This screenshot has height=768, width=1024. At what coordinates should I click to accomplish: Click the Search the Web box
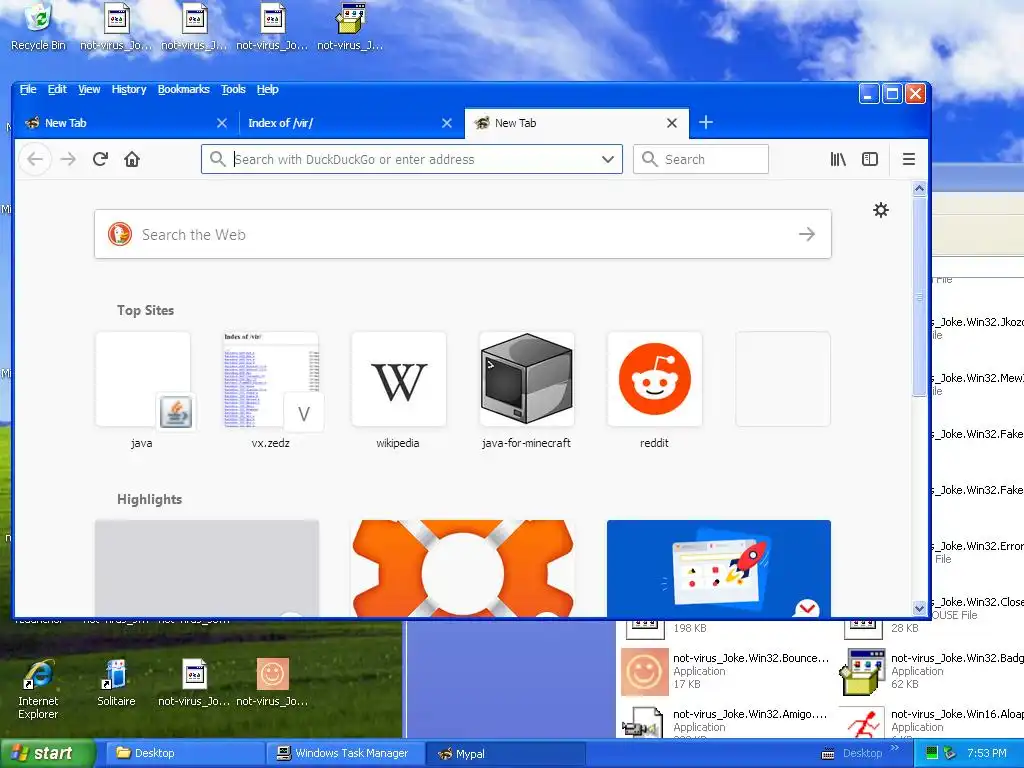462,234
